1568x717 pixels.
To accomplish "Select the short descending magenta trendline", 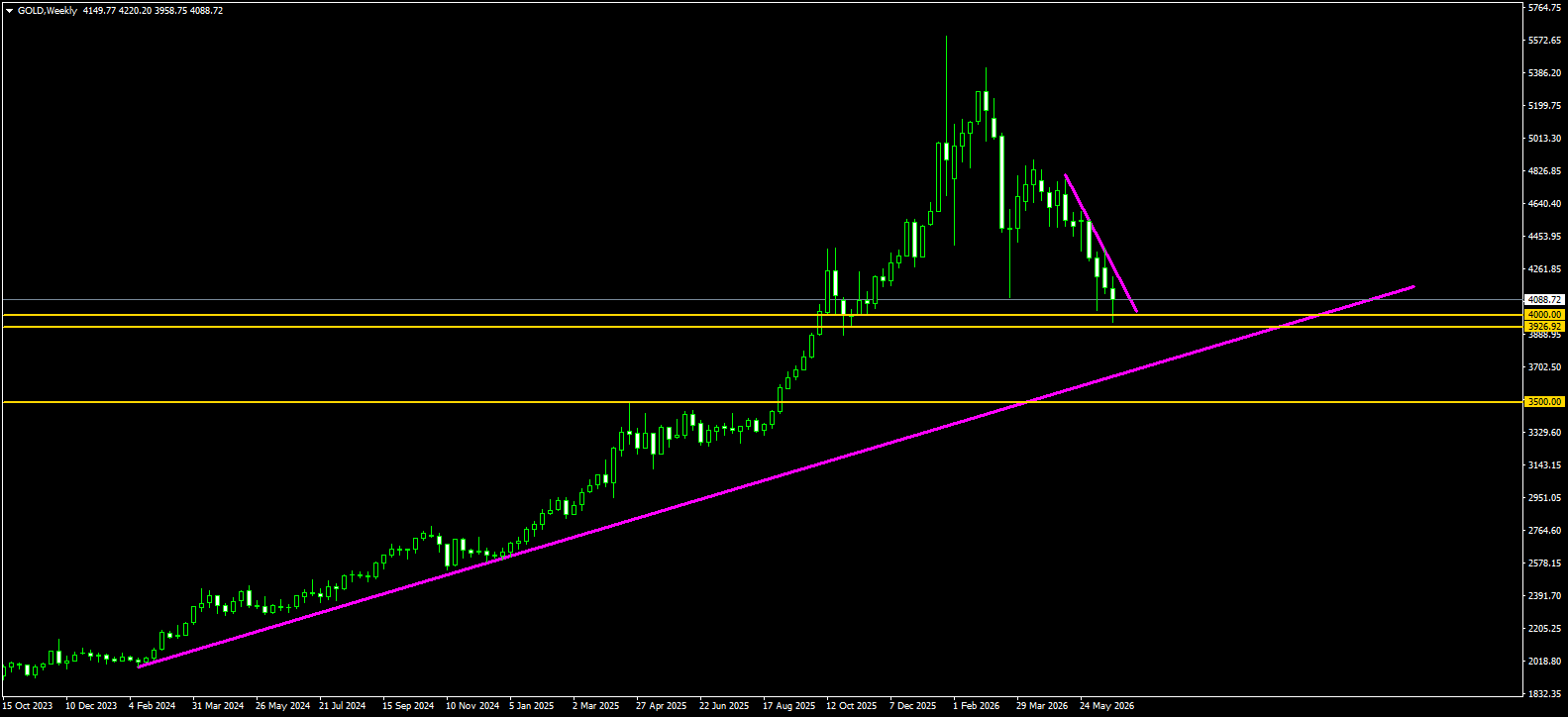I will [1100, 244].
